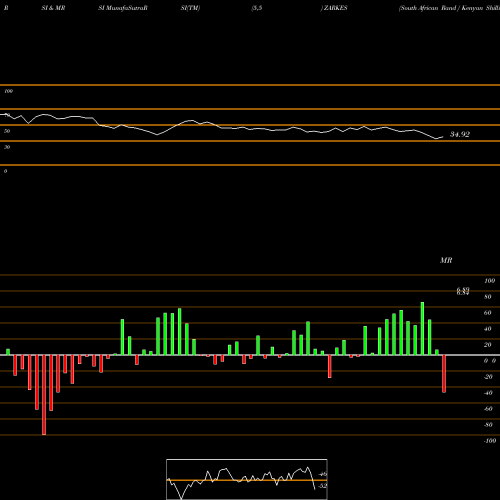This screenshot has height=500, width=500.
Task: Click the ZARKES symbol text in the header
Action: click(335, 8)
